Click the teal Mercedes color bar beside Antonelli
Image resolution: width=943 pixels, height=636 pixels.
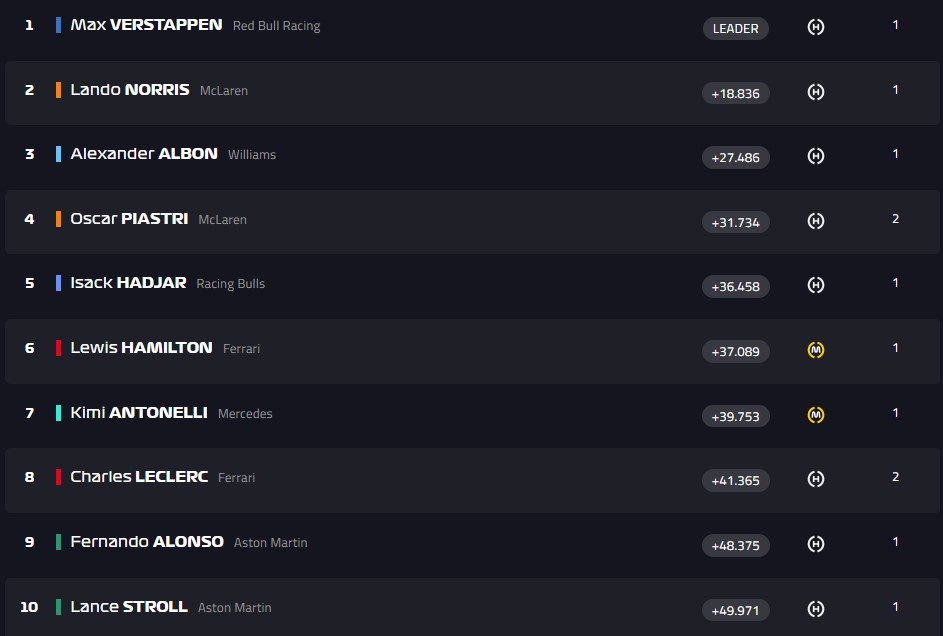[x=59, y=413]
